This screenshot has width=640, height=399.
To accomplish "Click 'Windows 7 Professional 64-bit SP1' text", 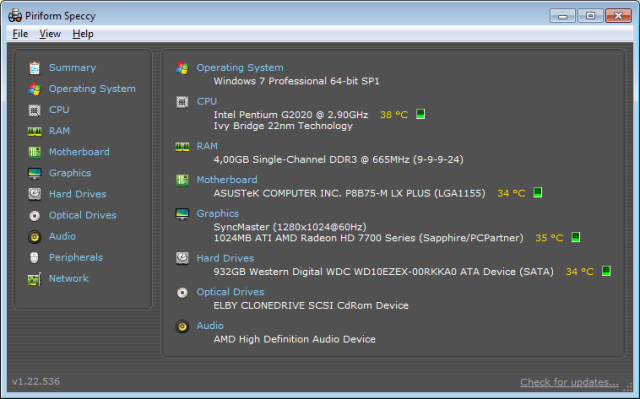I will pos(296,81).
